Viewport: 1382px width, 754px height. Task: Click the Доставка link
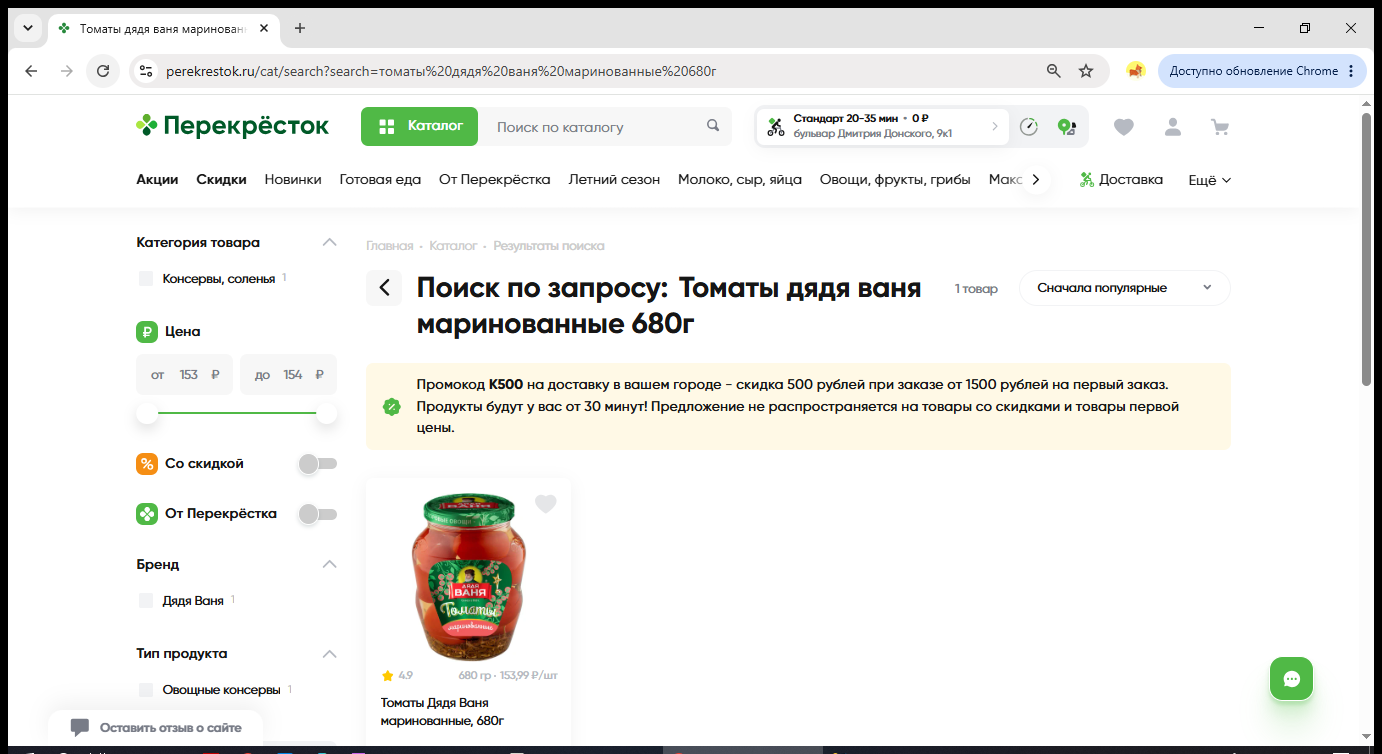pyautogui.click(x=1121, y=180)
